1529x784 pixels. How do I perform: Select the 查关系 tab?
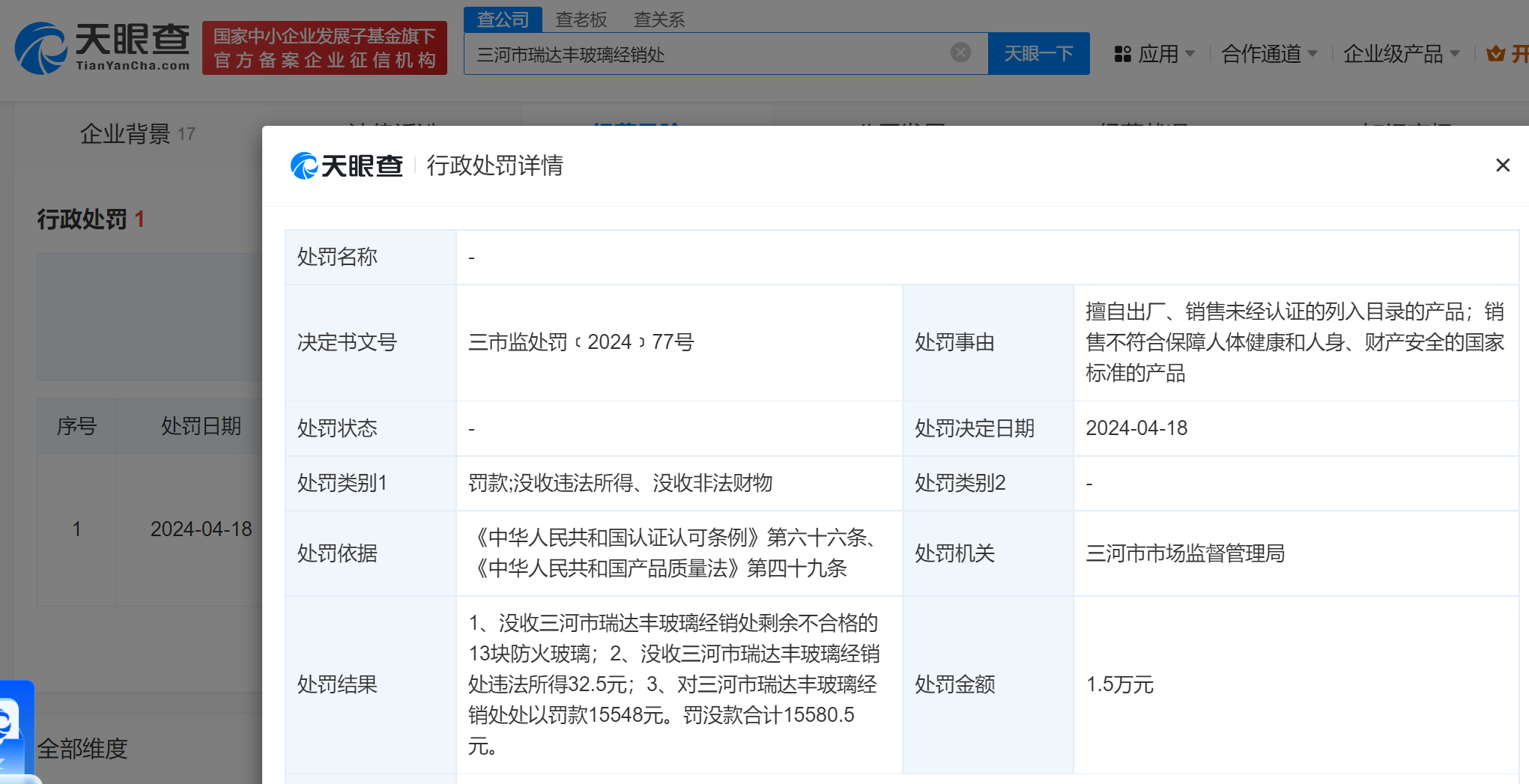(658, 19)
